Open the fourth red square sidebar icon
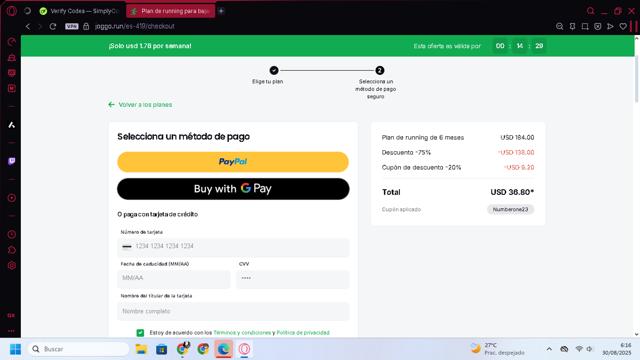 click(x=11, y=88)
